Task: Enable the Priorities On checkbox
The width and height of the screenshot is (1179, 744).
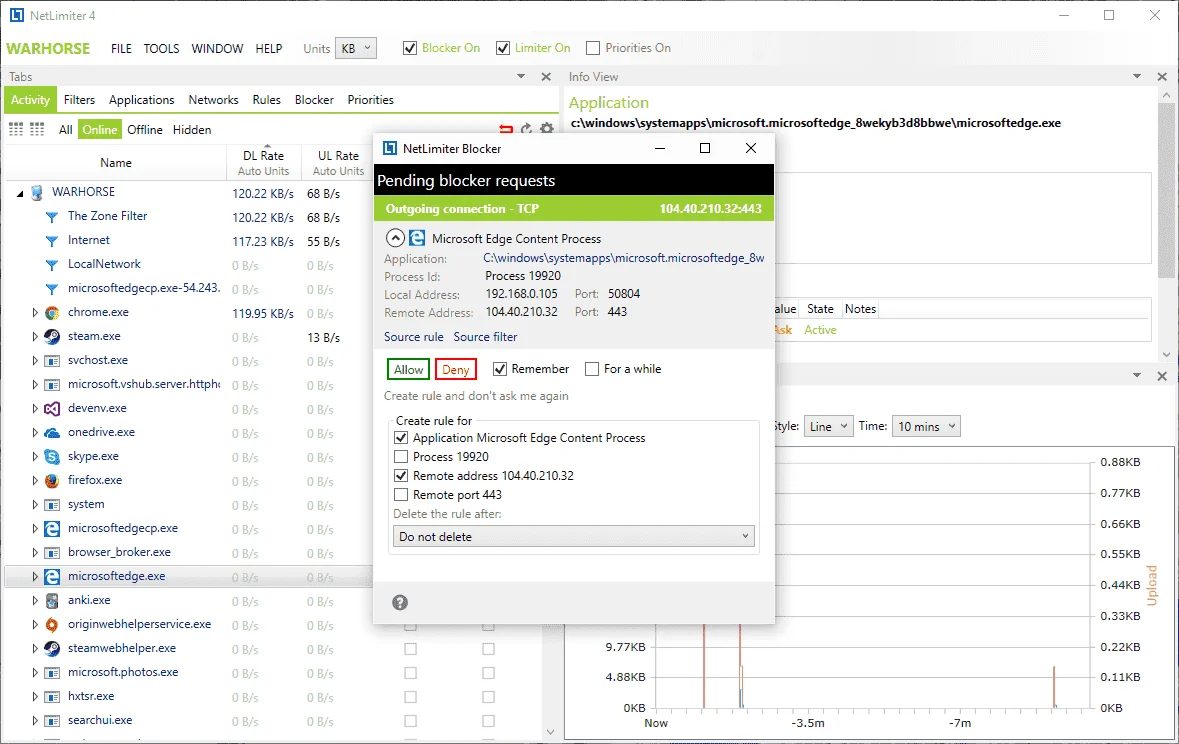Action: click(x=593, y=48)
